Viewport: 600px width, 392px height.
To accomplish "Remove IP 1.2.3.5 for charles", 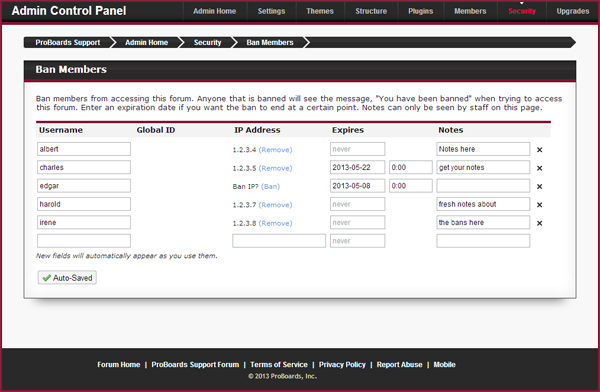I will tap(276, 168).
